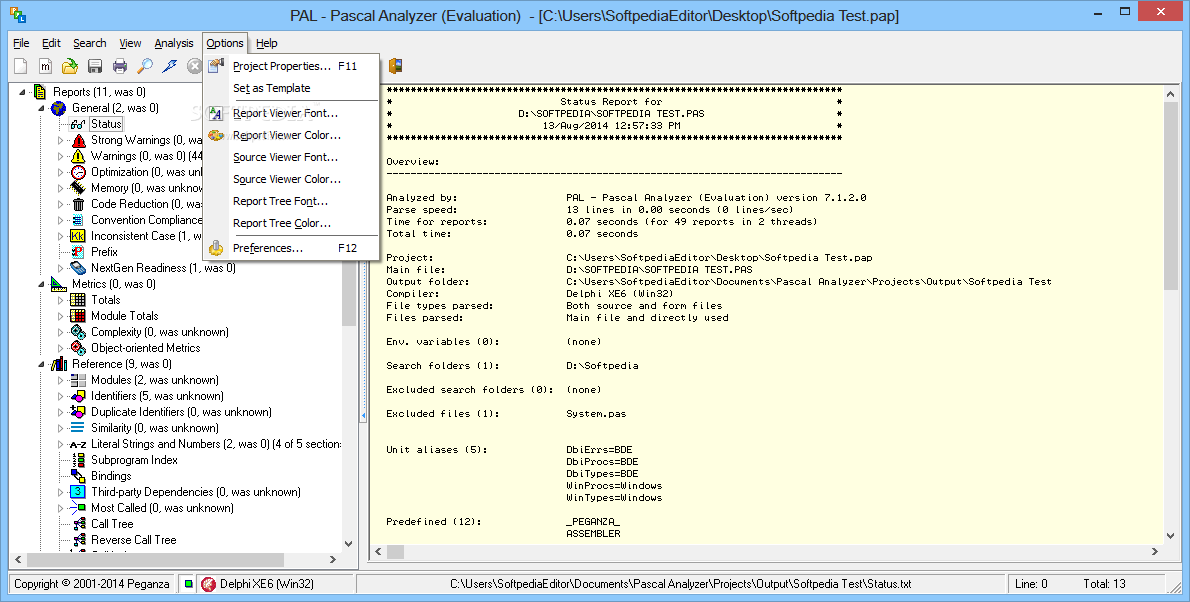Image resolution: width=1190 pixels, height=602 pixels.
Task: Open the Edit menu
Action: point(51,43)
